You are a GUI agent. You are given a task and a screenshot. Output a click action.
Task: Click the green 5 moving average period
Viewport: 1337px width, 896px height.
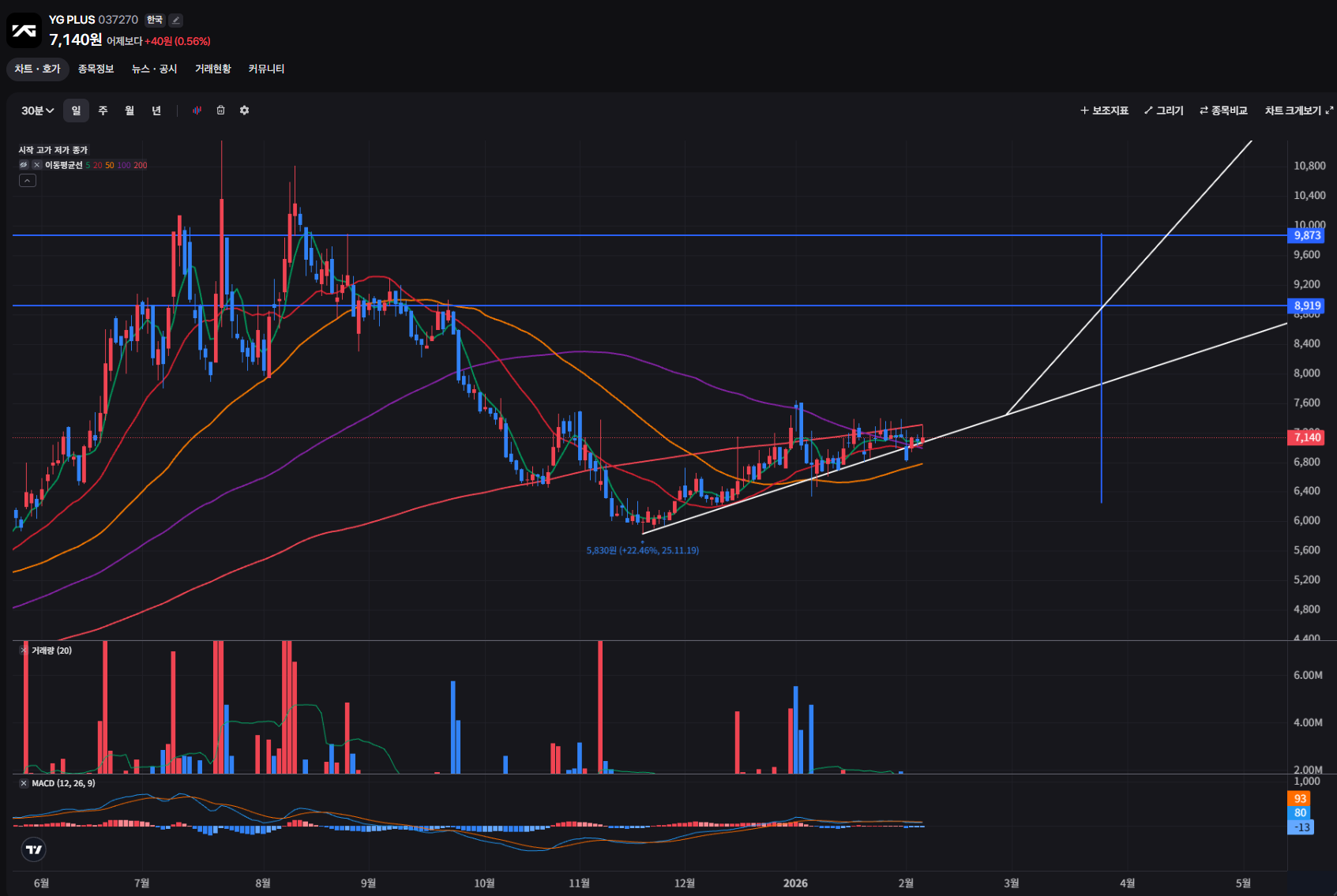88,166
